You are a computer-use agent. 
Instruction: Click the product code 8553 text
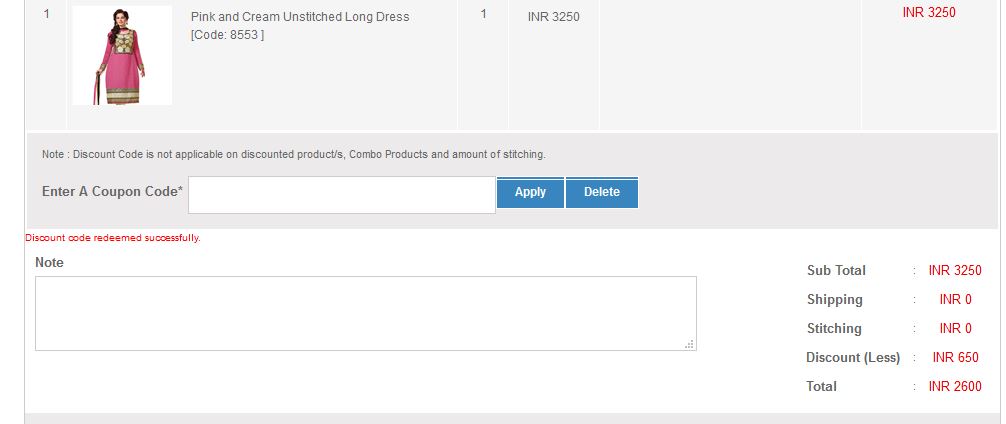point(227,35)
